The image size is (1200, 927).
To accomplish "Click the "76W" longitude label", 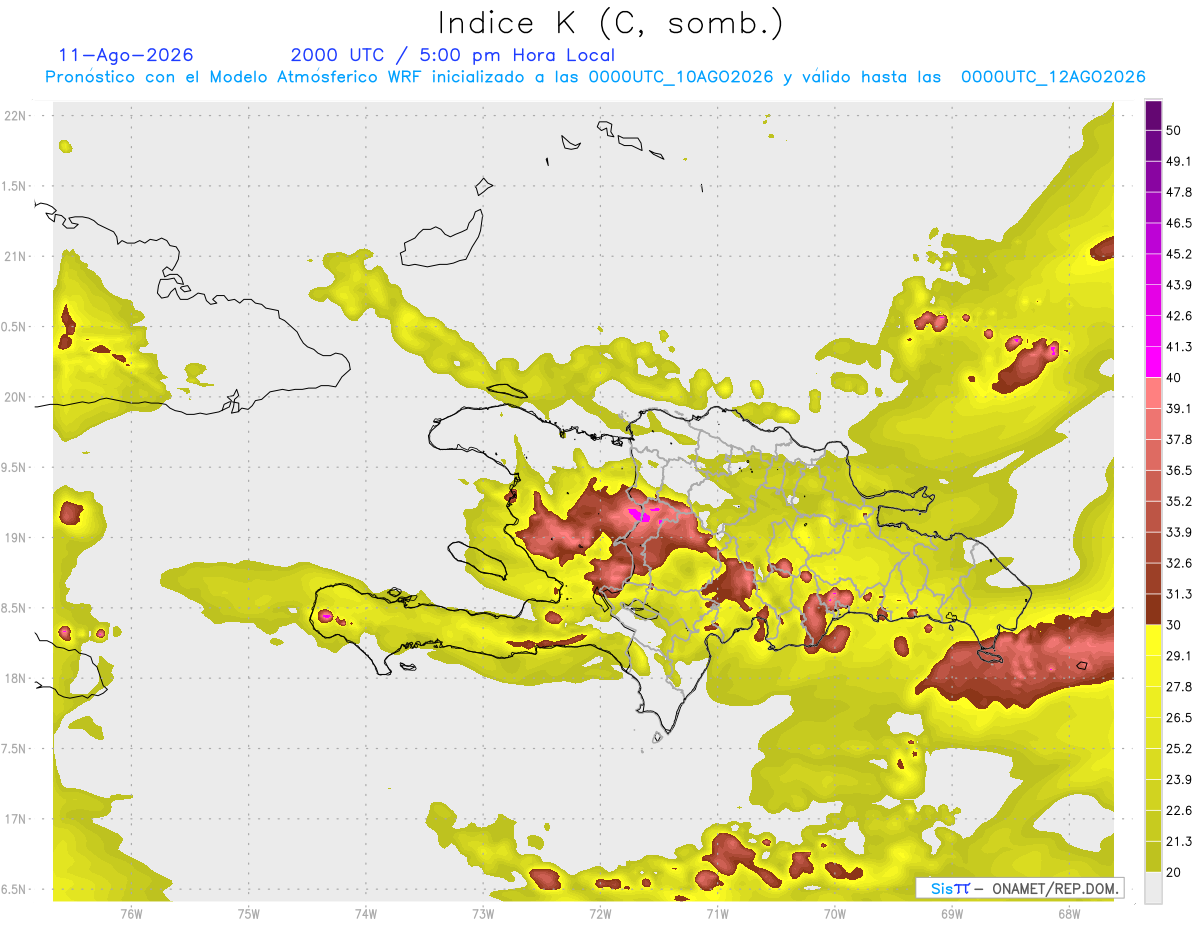I will click(131, 913).
